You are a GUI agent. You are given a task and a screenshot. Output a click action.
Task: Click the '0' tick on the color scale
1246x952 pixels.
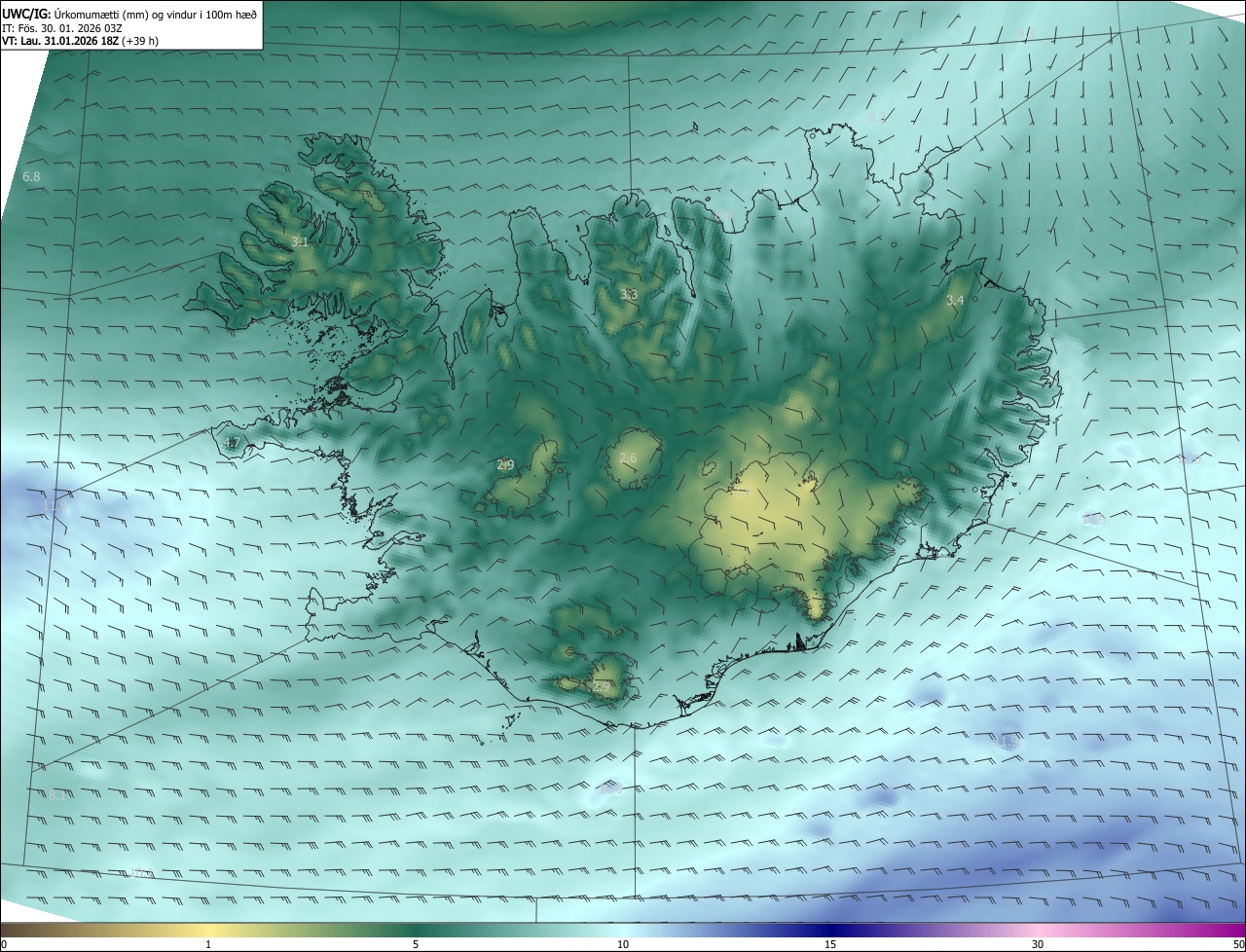pos(4,944)
